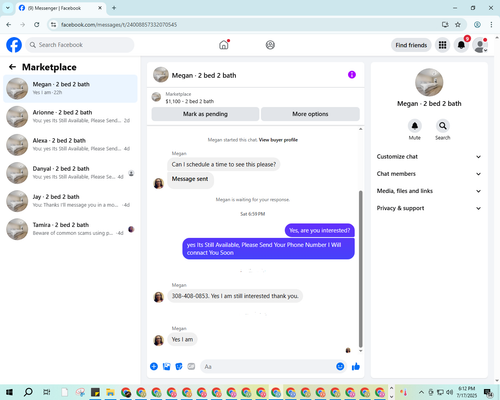Open Chrome profile icon

tap(477, 25)
